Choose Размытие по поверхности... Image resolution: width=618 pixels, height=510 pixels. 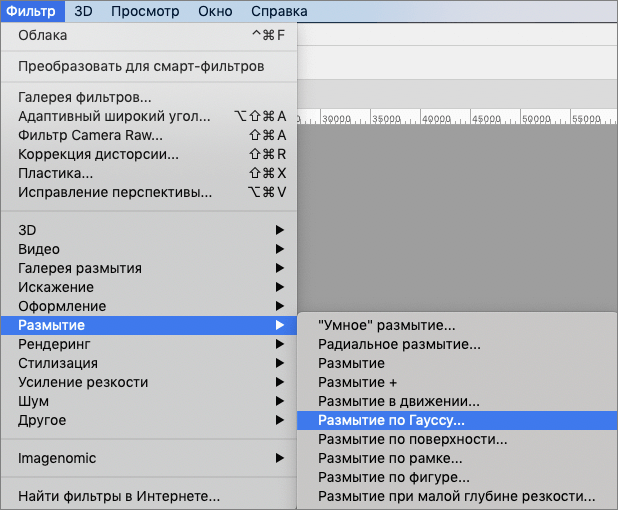[x=457, y=439]
